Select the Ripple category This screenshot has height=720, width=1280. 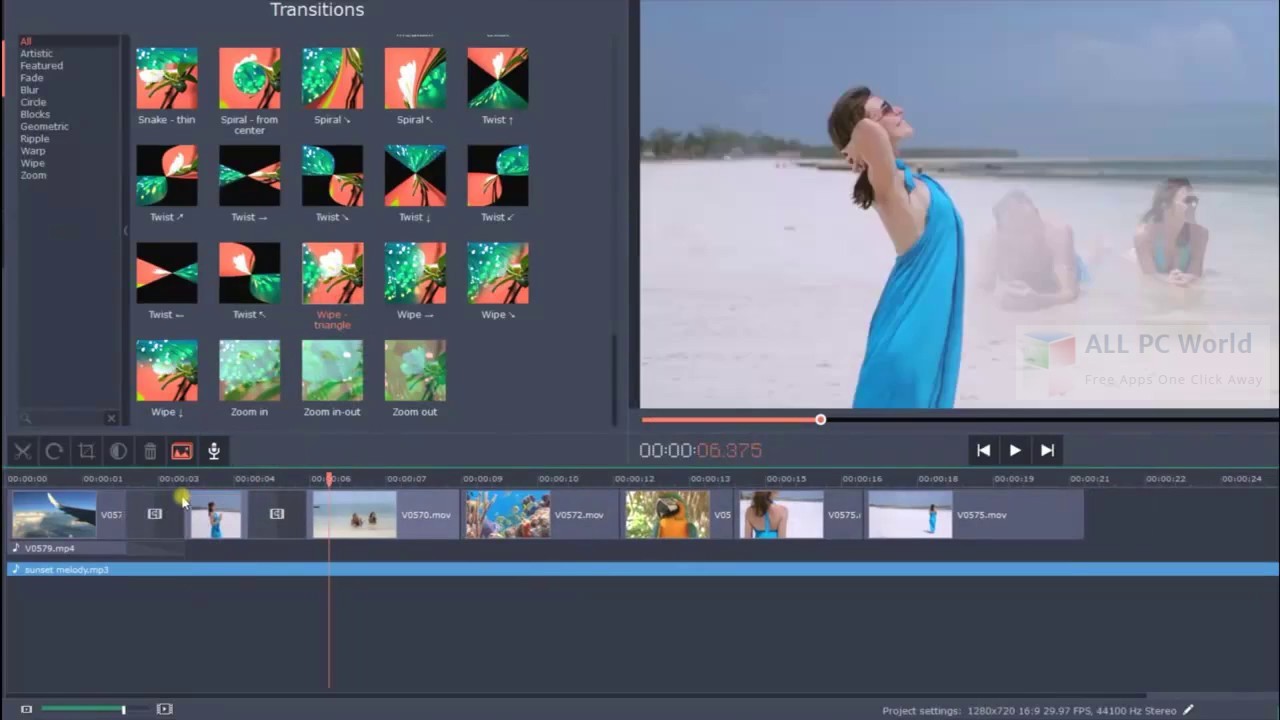34,138
